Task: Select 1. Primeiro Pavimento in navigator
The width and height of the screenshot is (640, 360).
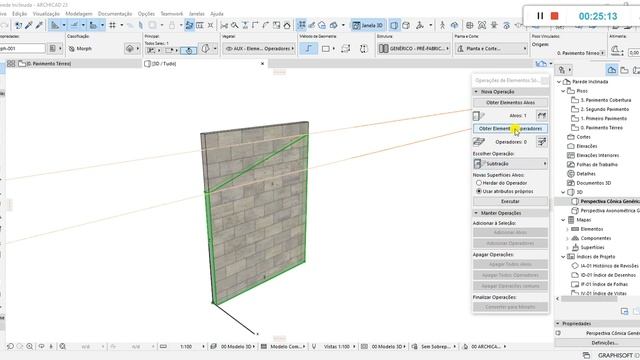Action: pyautogui.click(x=604, y=119)
